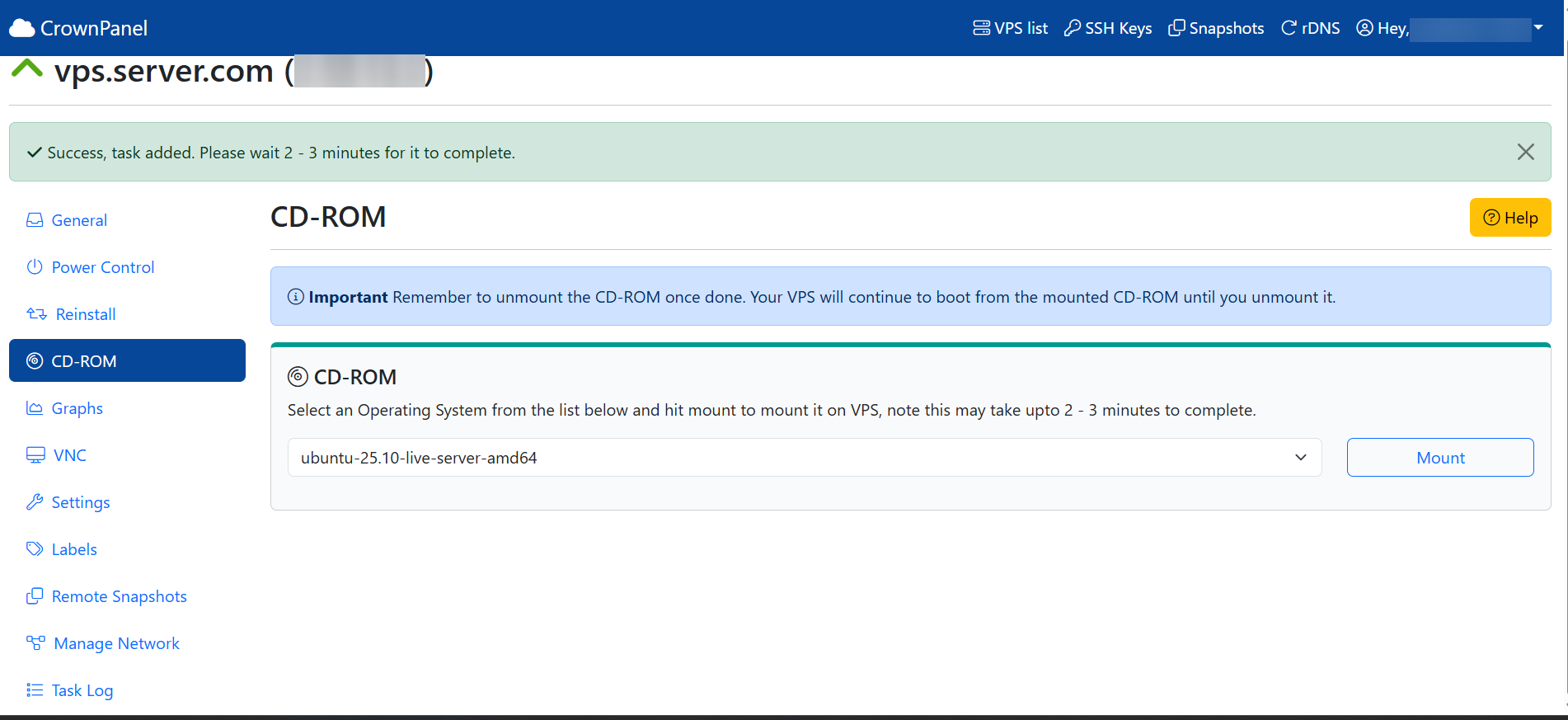Expand the user account menu caret
The width and height of the screenshot is (1568, 720).
tap(1538, 28)
